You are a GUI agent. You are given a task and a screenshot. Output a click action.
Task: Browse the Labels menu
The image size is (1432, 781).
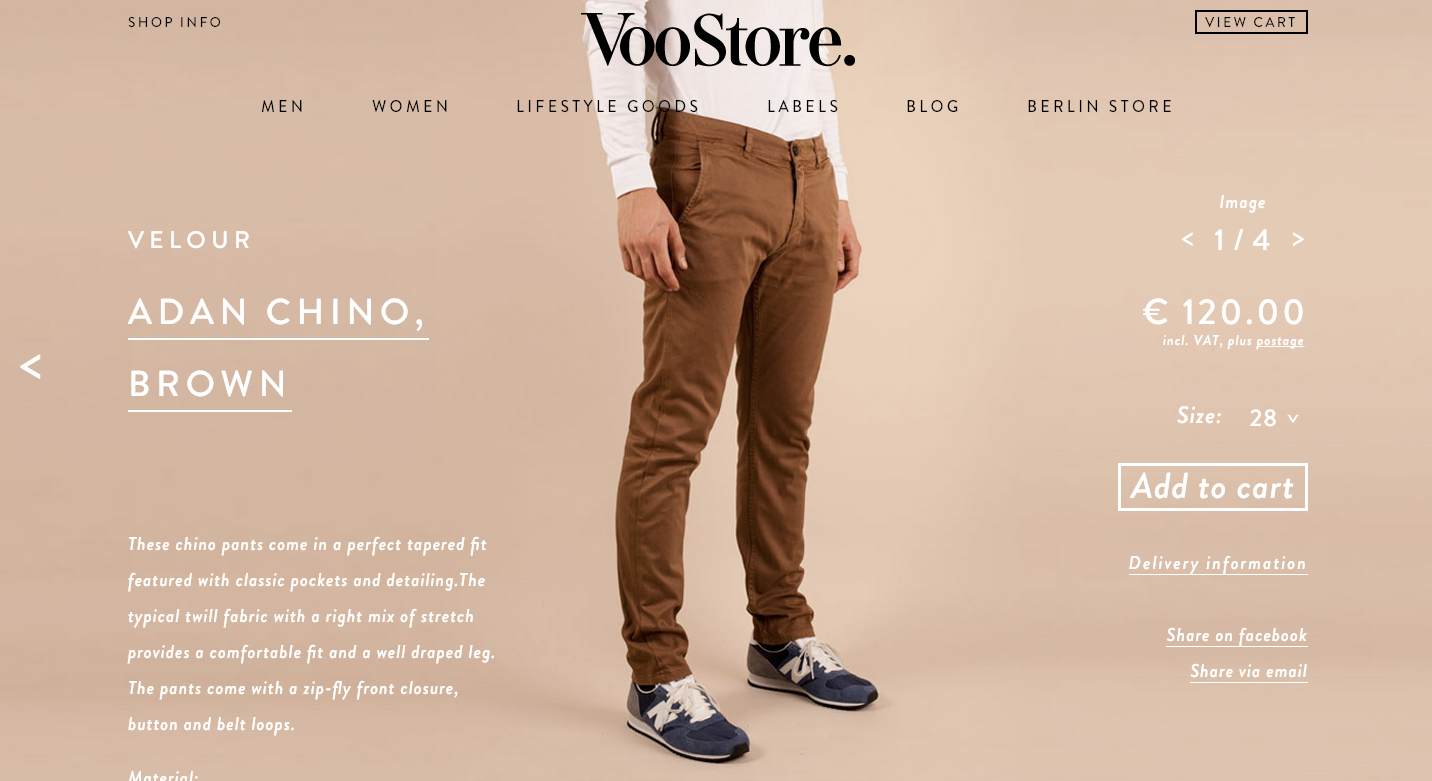[803, 106]
